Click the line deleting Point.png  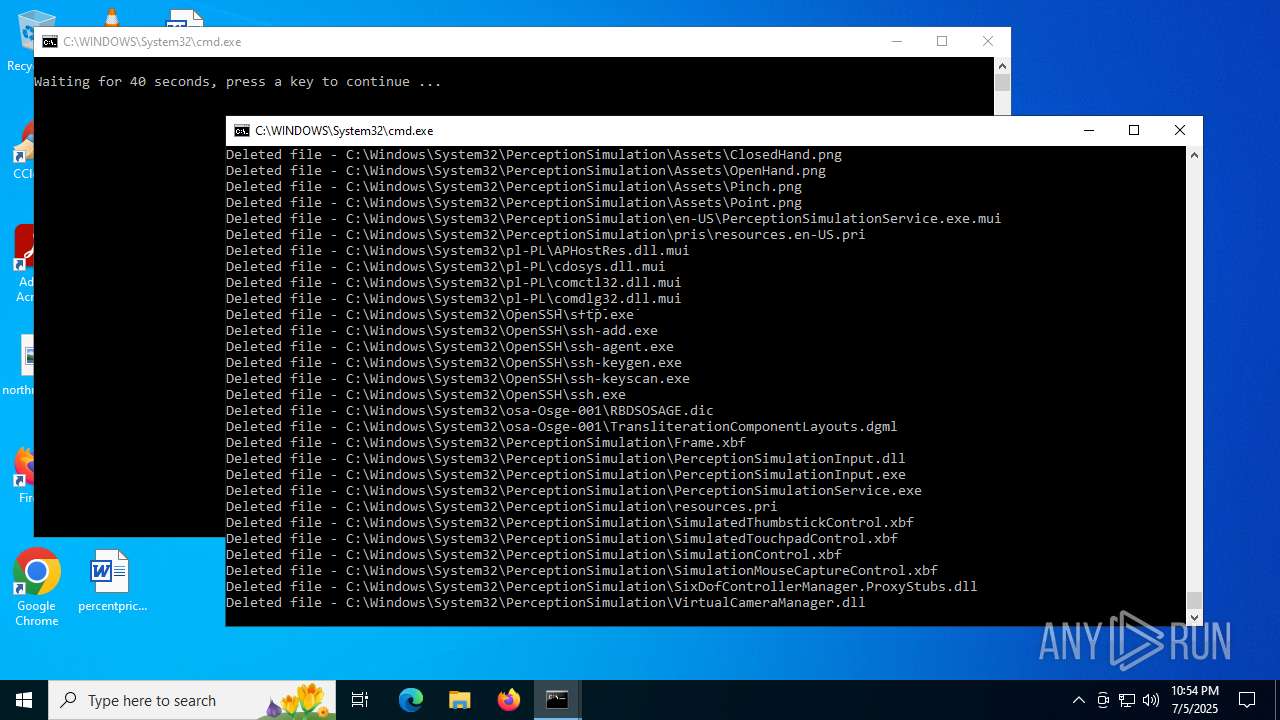514,203
